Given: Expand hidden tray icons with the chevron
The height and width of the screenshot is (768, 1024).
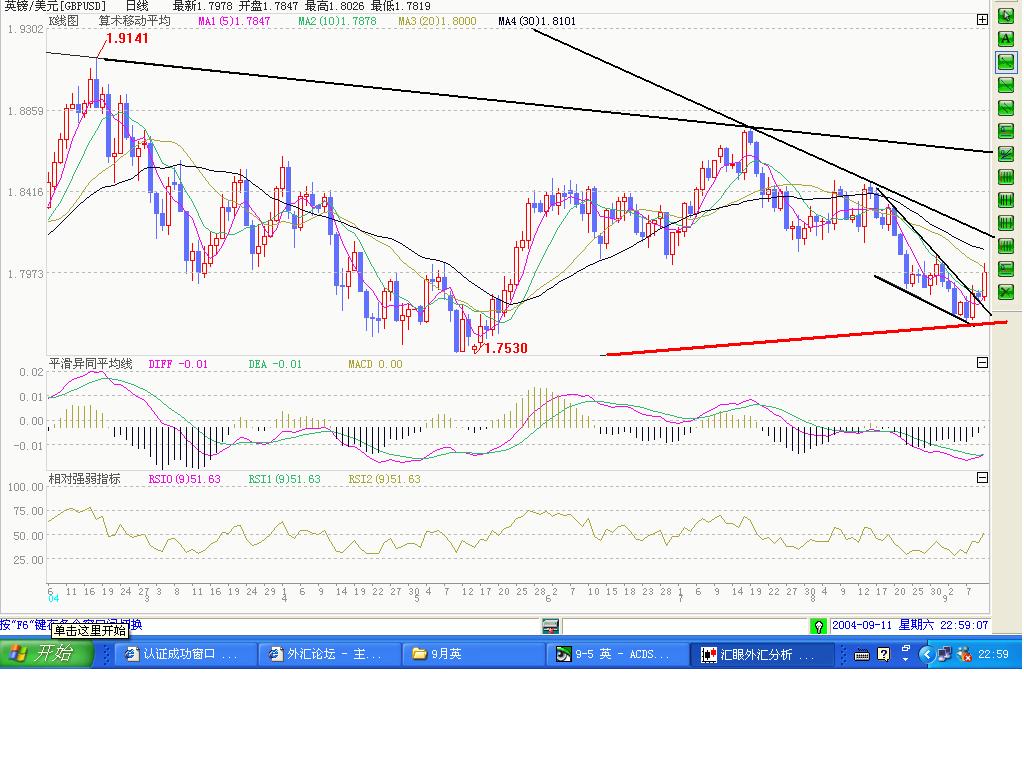Looking at the screenshot, I should [925, 654].
